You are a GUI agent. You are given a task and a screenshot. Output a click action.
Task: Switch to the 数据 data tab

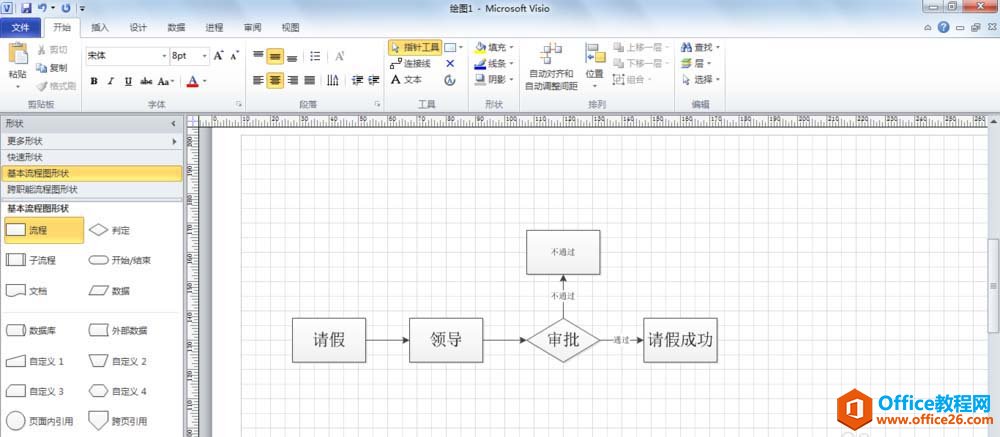click(176, 27)
